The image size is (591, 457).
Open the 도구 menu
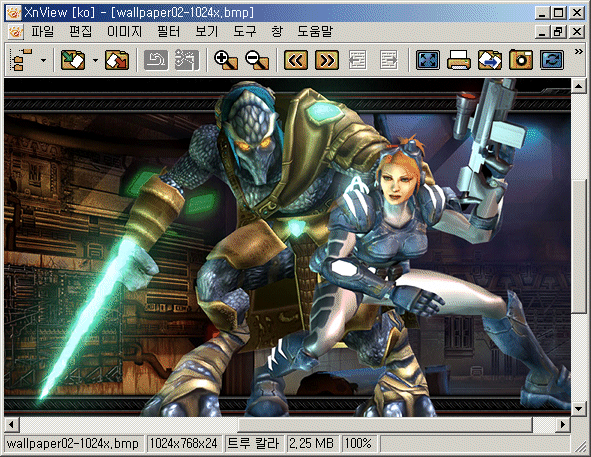245,31
